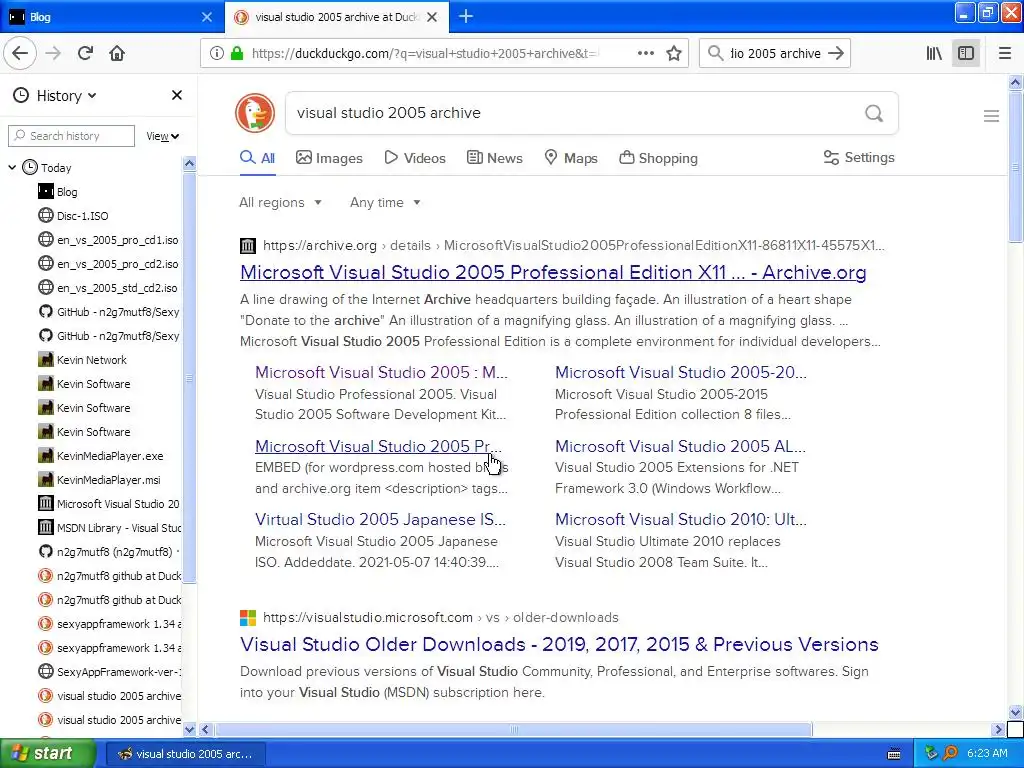Toggle the sidebar view button
The image size is (1024, 768).
click(966, 53)
